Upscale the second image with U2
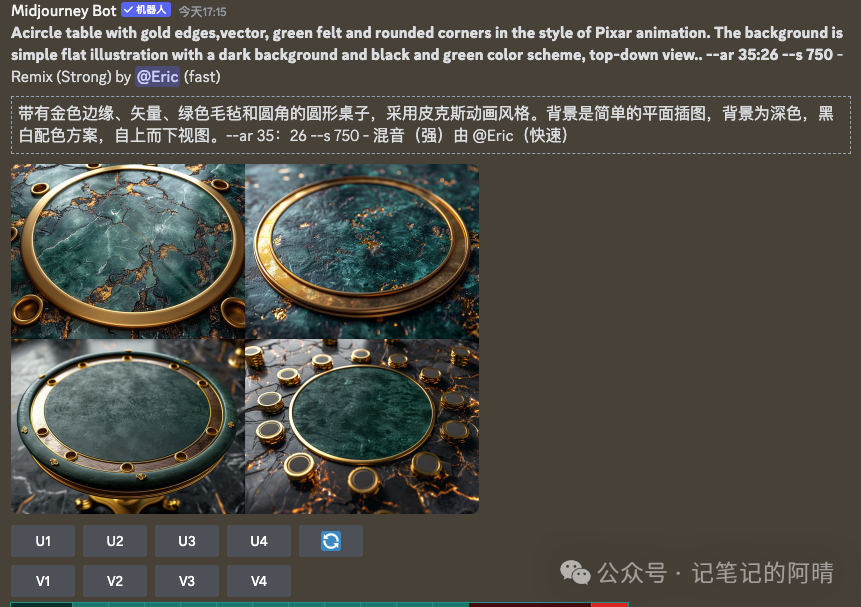861x607 pixels. coord(115,541)
